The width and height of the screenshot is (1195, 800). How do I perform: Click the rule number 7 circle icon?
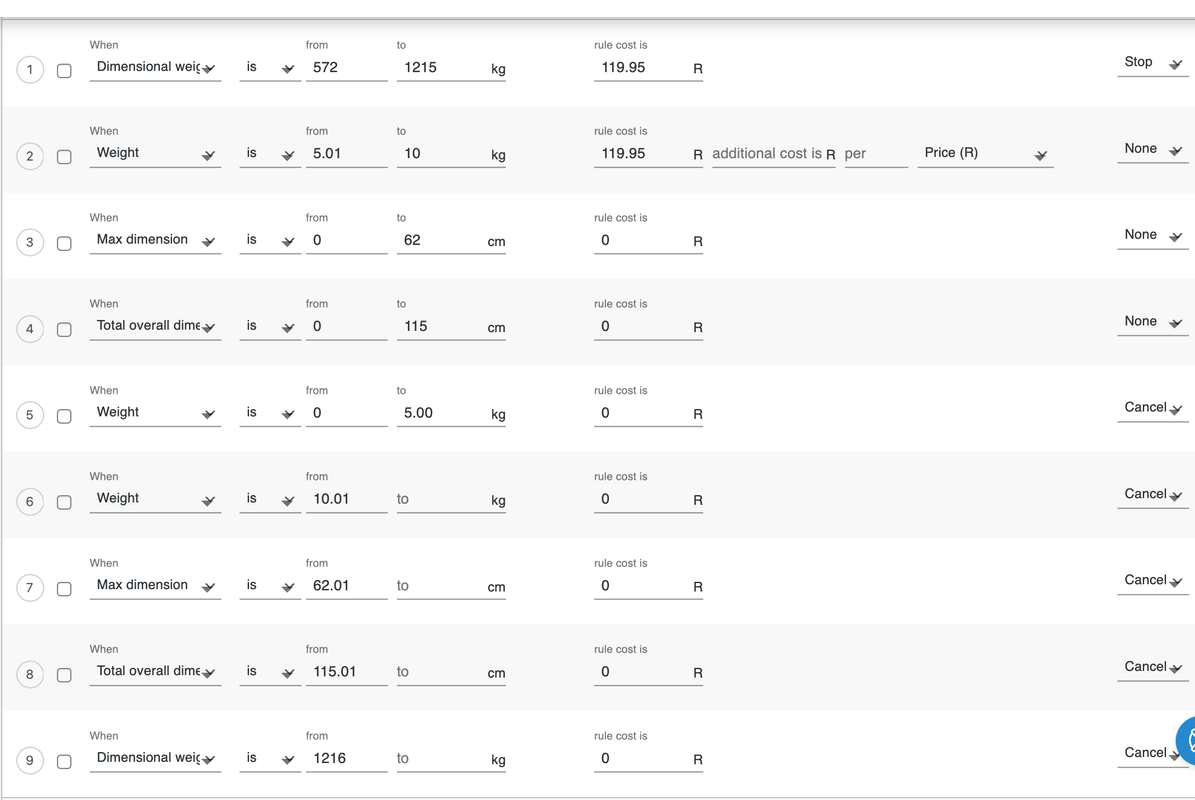pos(30,587)
